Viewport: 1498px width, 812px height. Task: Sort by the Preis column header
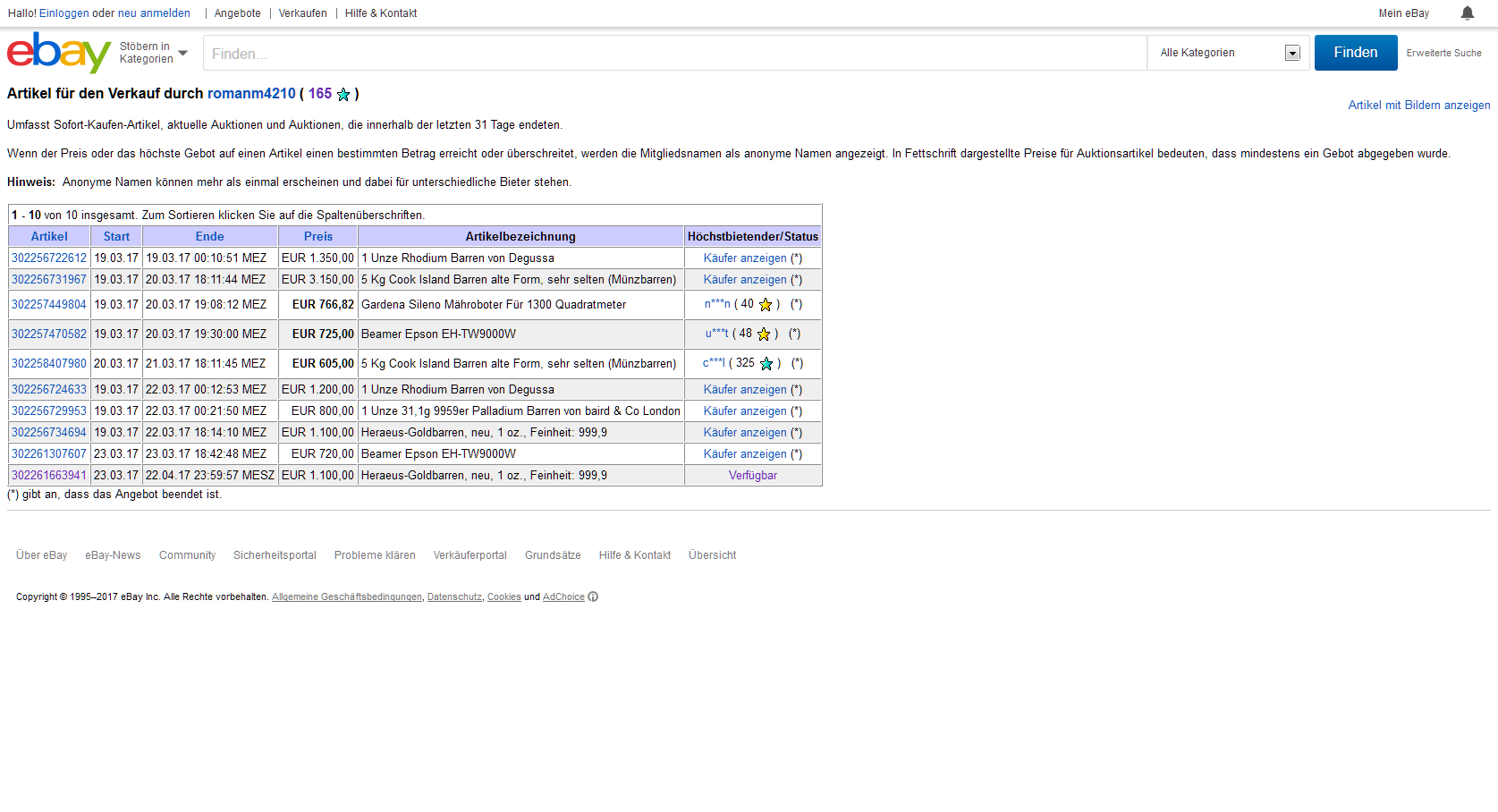point(318,237)
